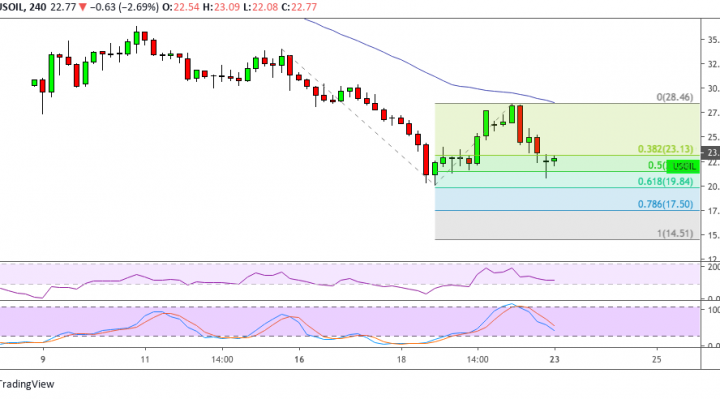The height and width of the screenshot is (399, 720).
Task: Click the current price label on price axis
Action: 711,152
